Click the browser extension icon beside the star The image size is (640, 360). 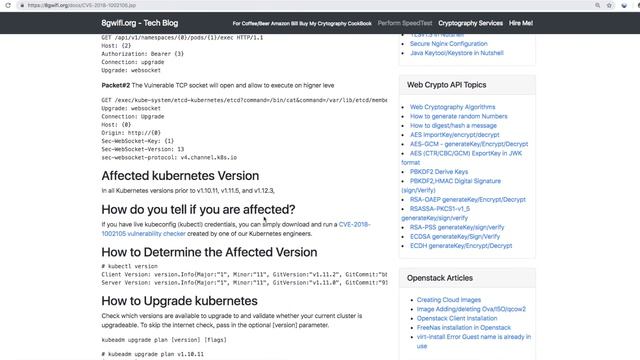pos(624,5)
